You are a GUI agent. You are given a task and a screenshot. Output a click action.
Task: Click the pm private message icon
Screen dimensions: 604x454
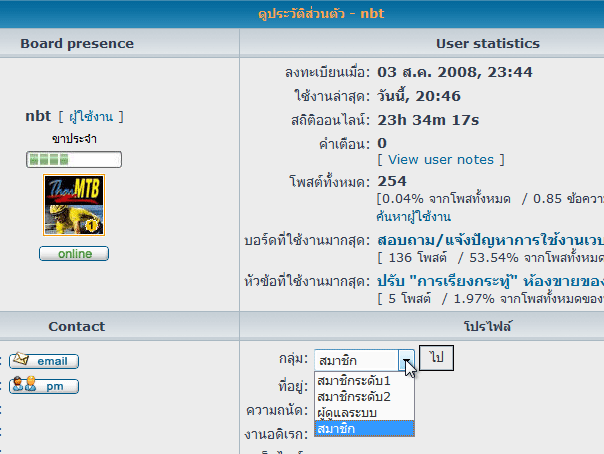coord(43,385)
